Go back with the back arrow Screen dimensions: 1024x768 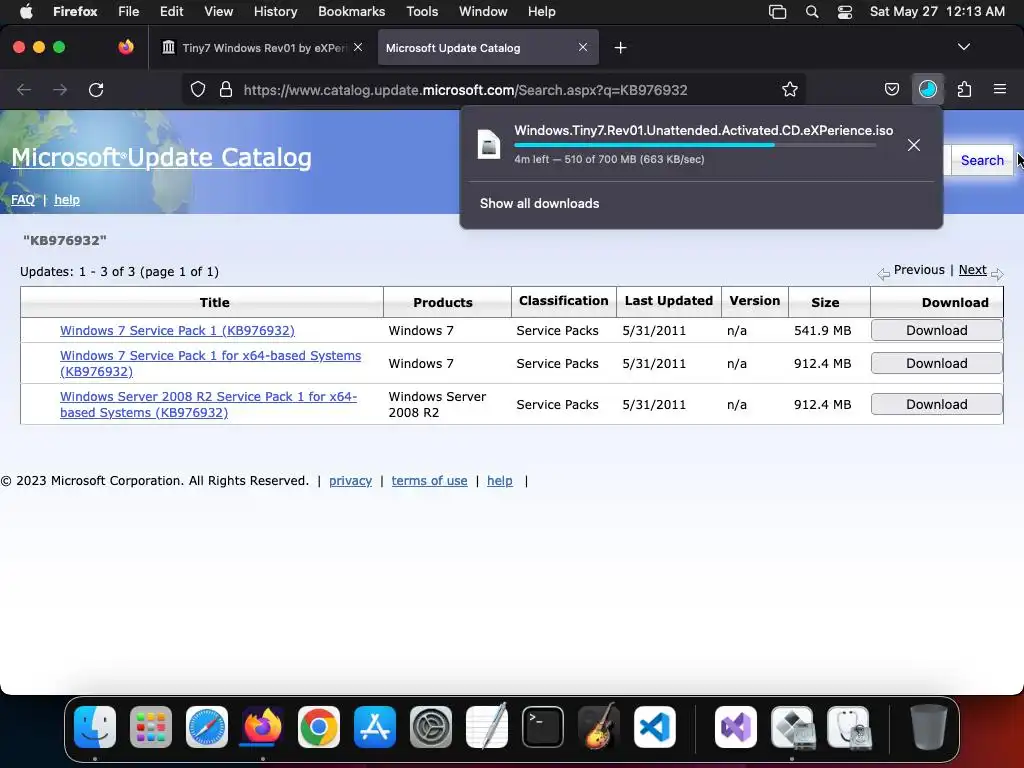24,89
